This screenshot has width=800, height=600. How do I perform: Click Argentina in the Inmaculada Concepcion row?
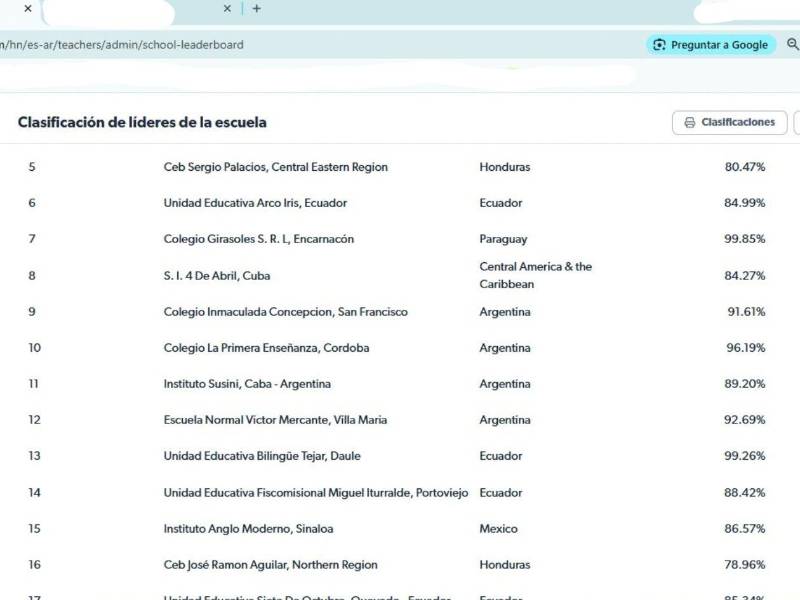click(x=505, y=312)
